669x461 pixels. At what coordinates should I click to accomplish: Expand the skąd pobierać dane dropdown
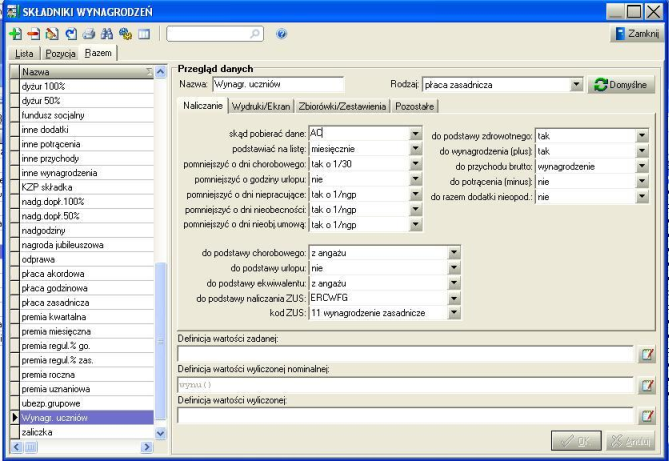[415, 134]
